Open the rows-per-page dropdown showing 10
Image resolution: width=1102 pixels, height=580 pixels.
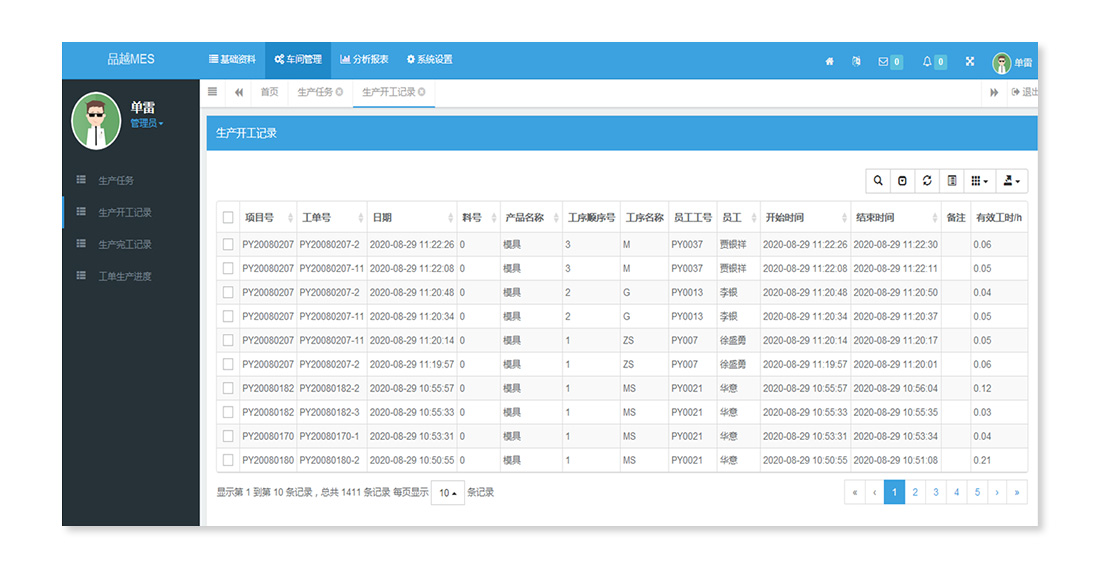447,493
